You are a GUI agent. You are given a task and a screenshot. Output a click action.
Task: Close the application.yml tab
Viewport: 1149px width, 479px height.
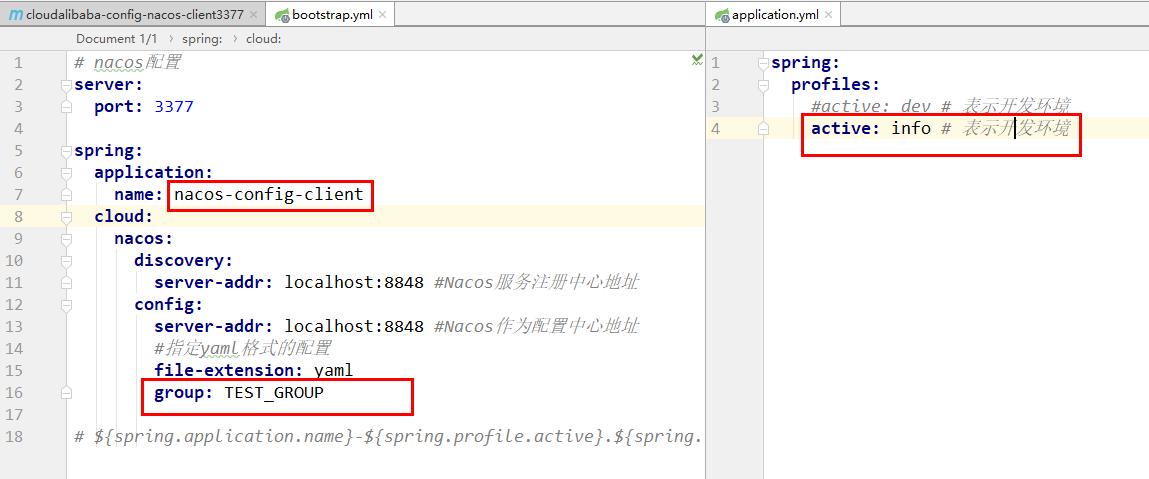[830, 15]
